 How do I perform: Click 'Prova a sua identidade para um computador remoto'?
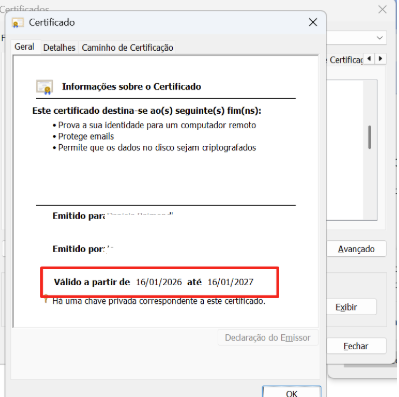click(x=157, y=125)
